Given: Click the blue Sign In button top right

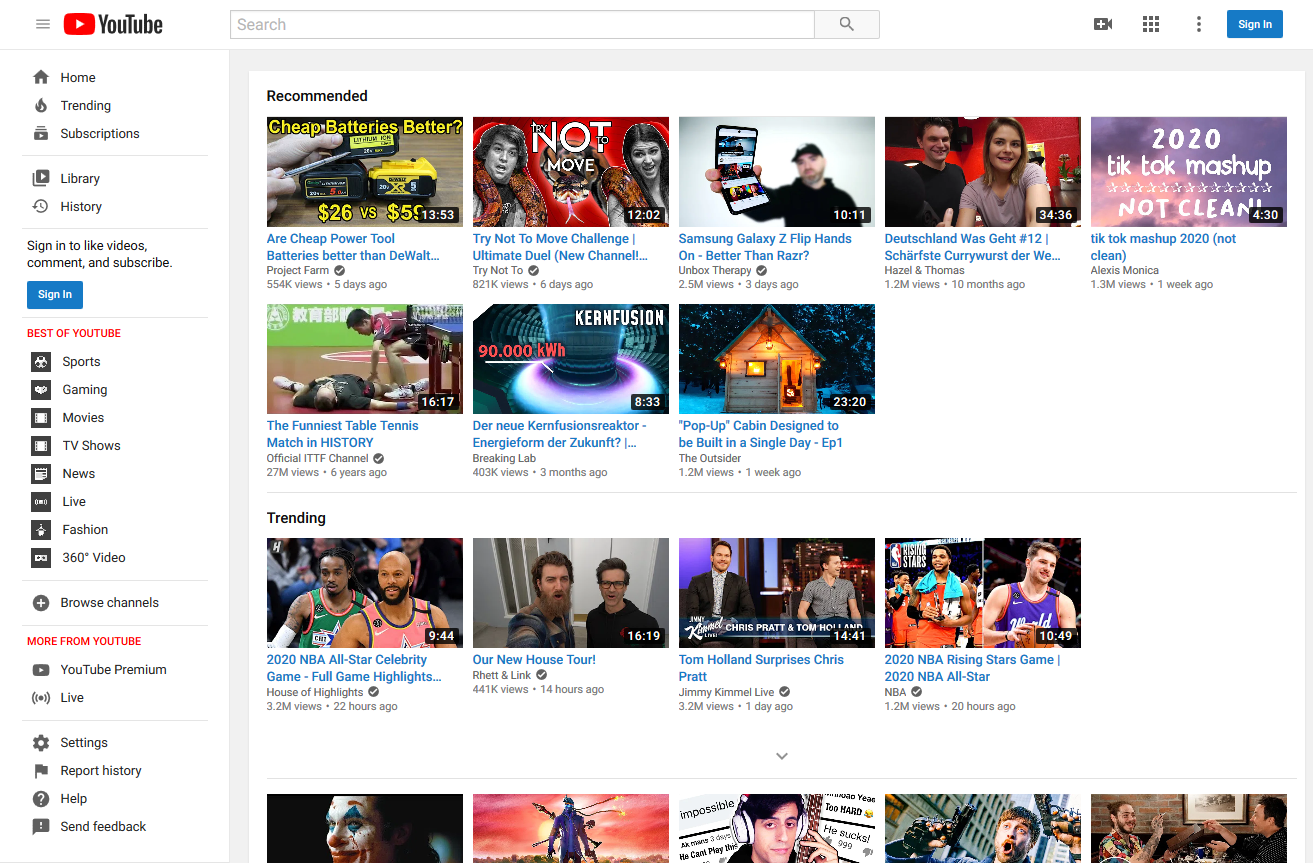Looking at the screenshot, I should 1255,24.
